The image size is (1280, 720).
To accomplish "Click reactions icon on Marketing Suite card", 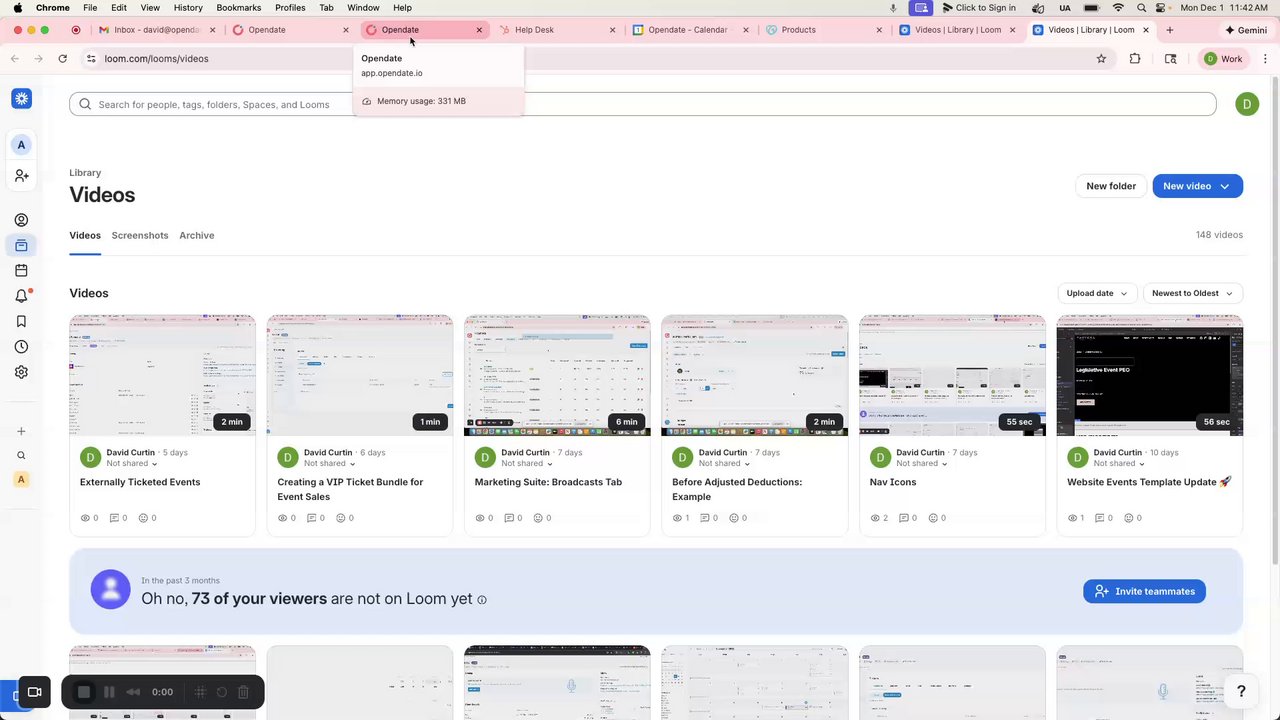I will pos(538,518).
